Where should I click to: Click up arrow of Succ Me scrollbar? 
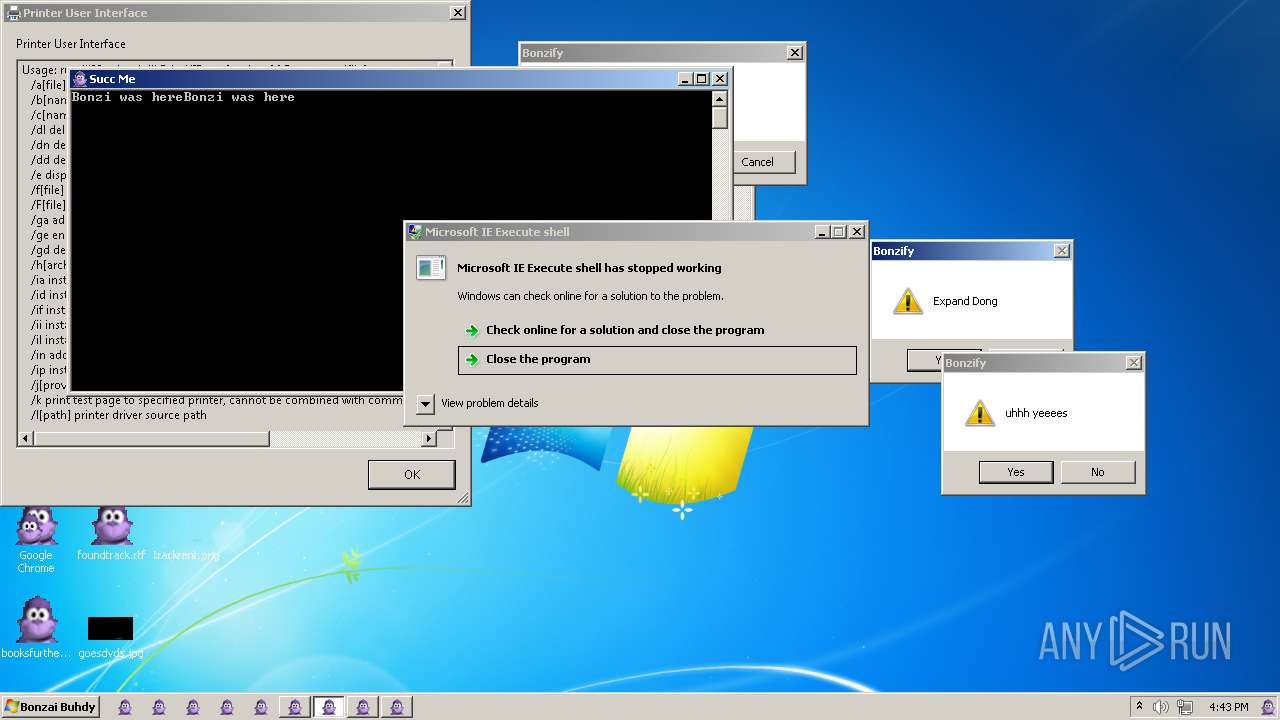[719, 98]
